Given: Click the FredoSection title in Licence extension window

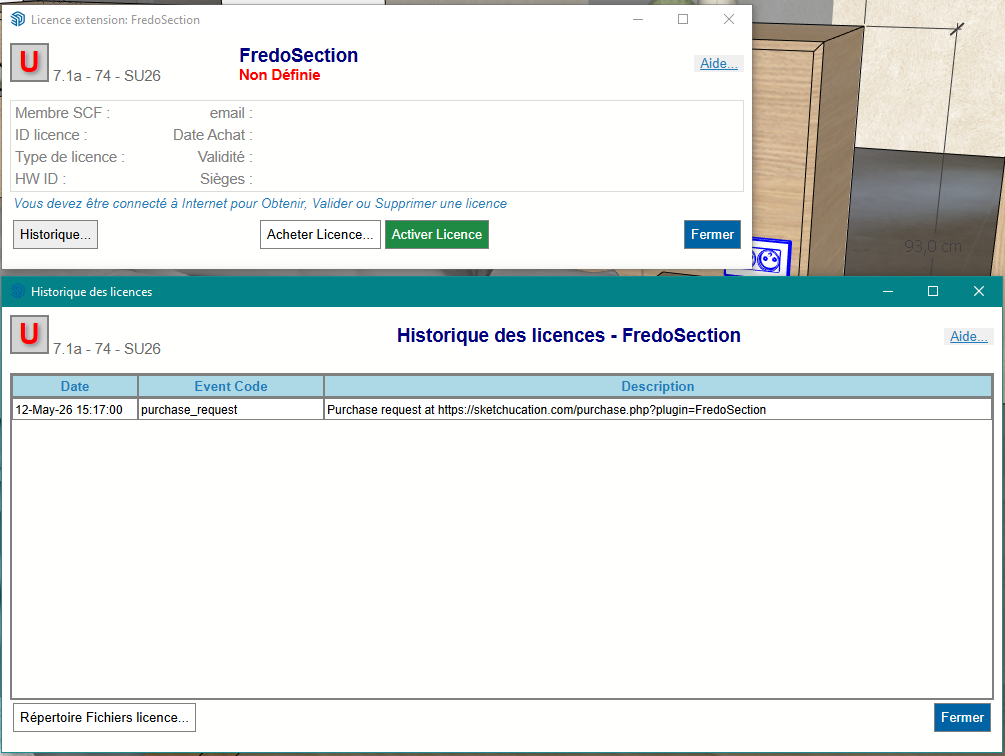Looking at the screenshot, I should (299, 55).
